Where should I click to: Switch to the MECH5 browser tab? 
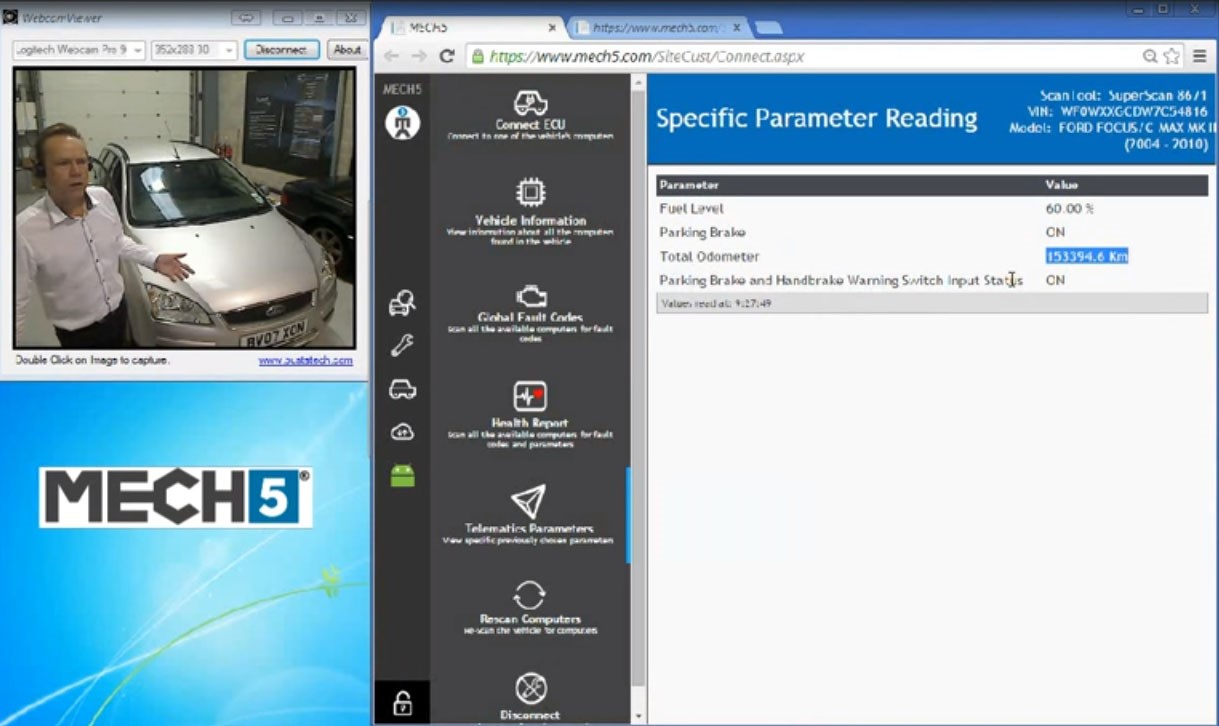point(470,27)
